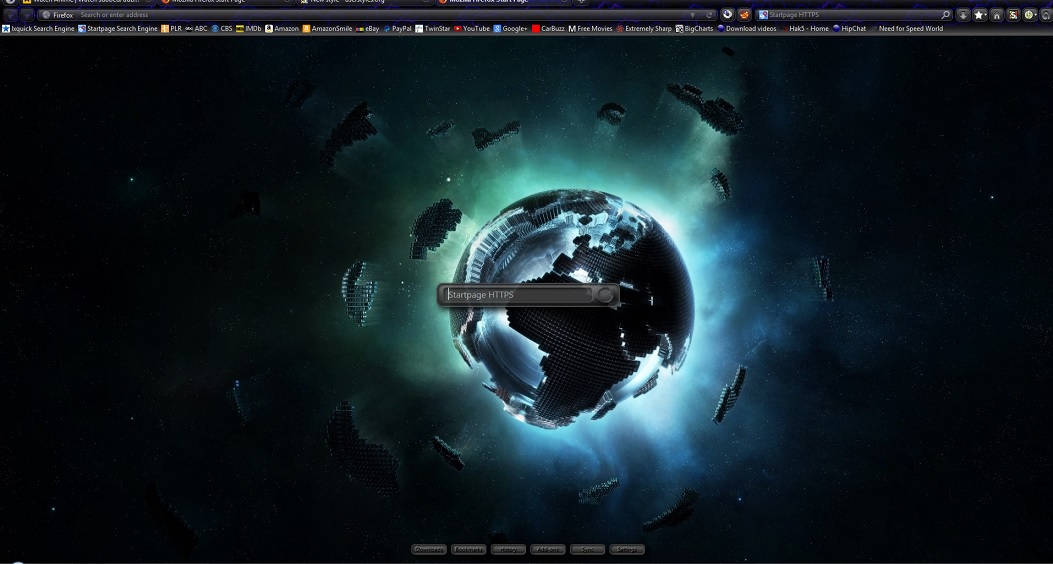Open Downloads from the start page bottom bar
Screen dimensions: 1053x564
click(x=429, y=549)
